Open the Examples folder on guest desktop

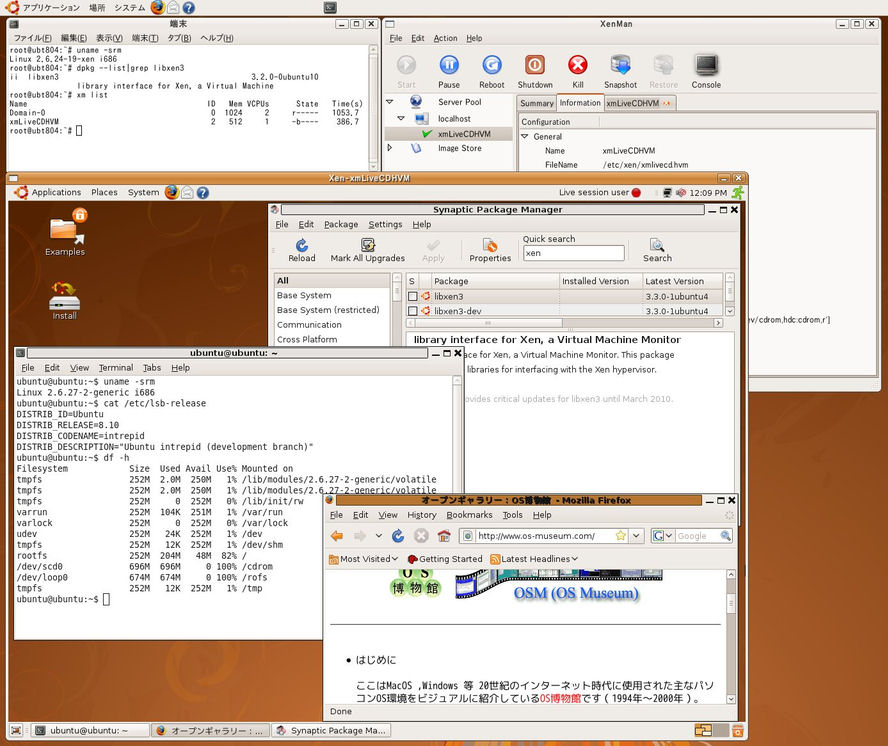point(65,233)
